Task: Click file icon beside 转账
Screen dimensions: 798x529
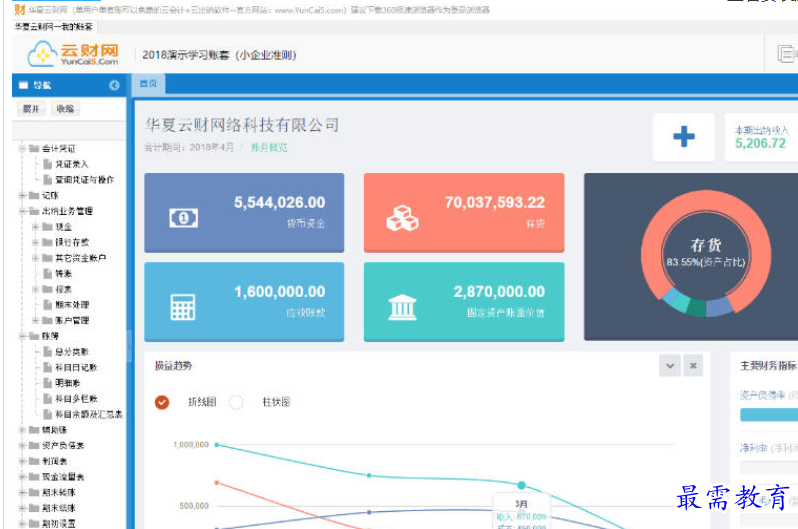Action: 48,273
